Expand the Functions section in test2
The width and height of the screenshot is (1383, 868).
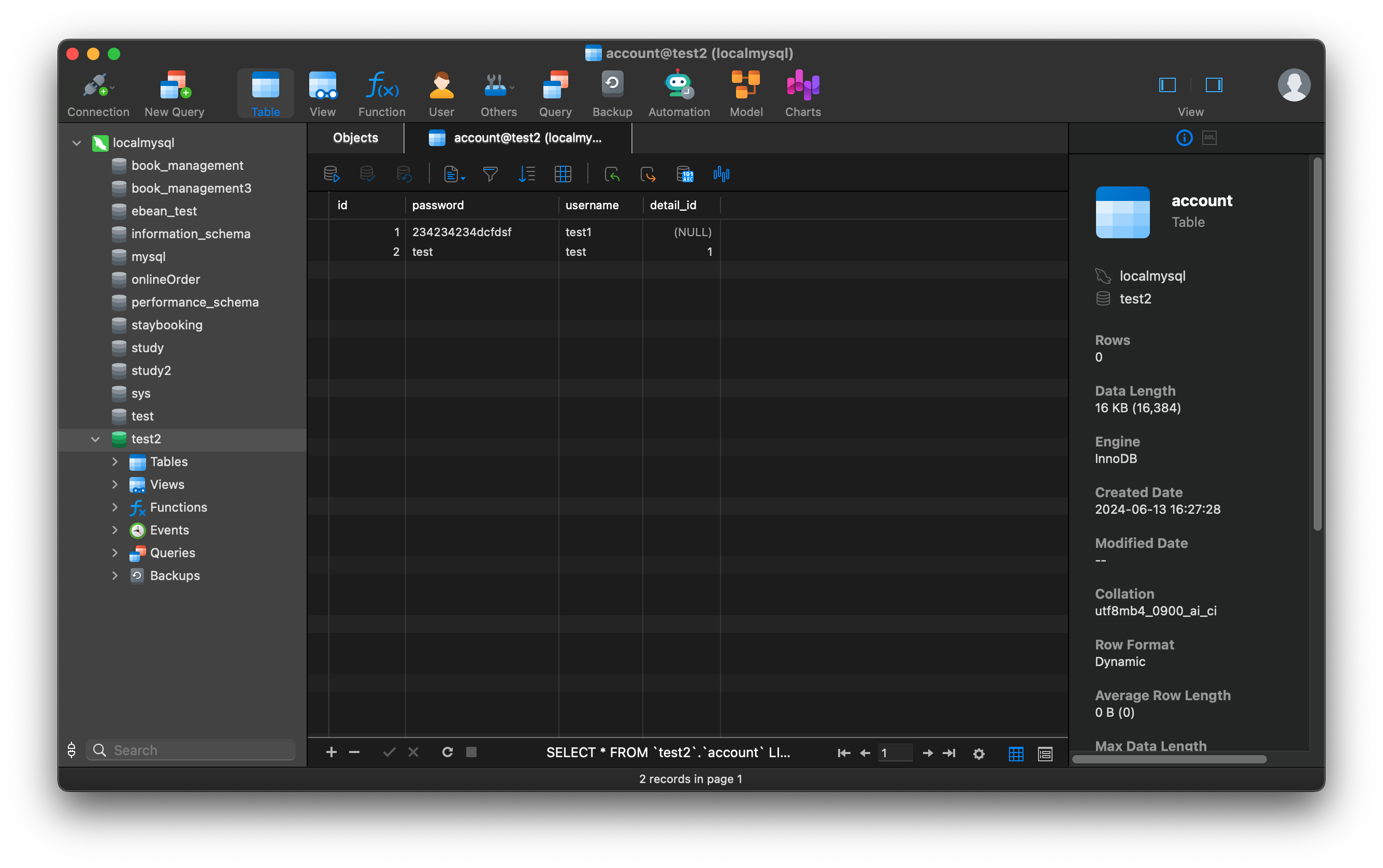(x=115, y=507)
